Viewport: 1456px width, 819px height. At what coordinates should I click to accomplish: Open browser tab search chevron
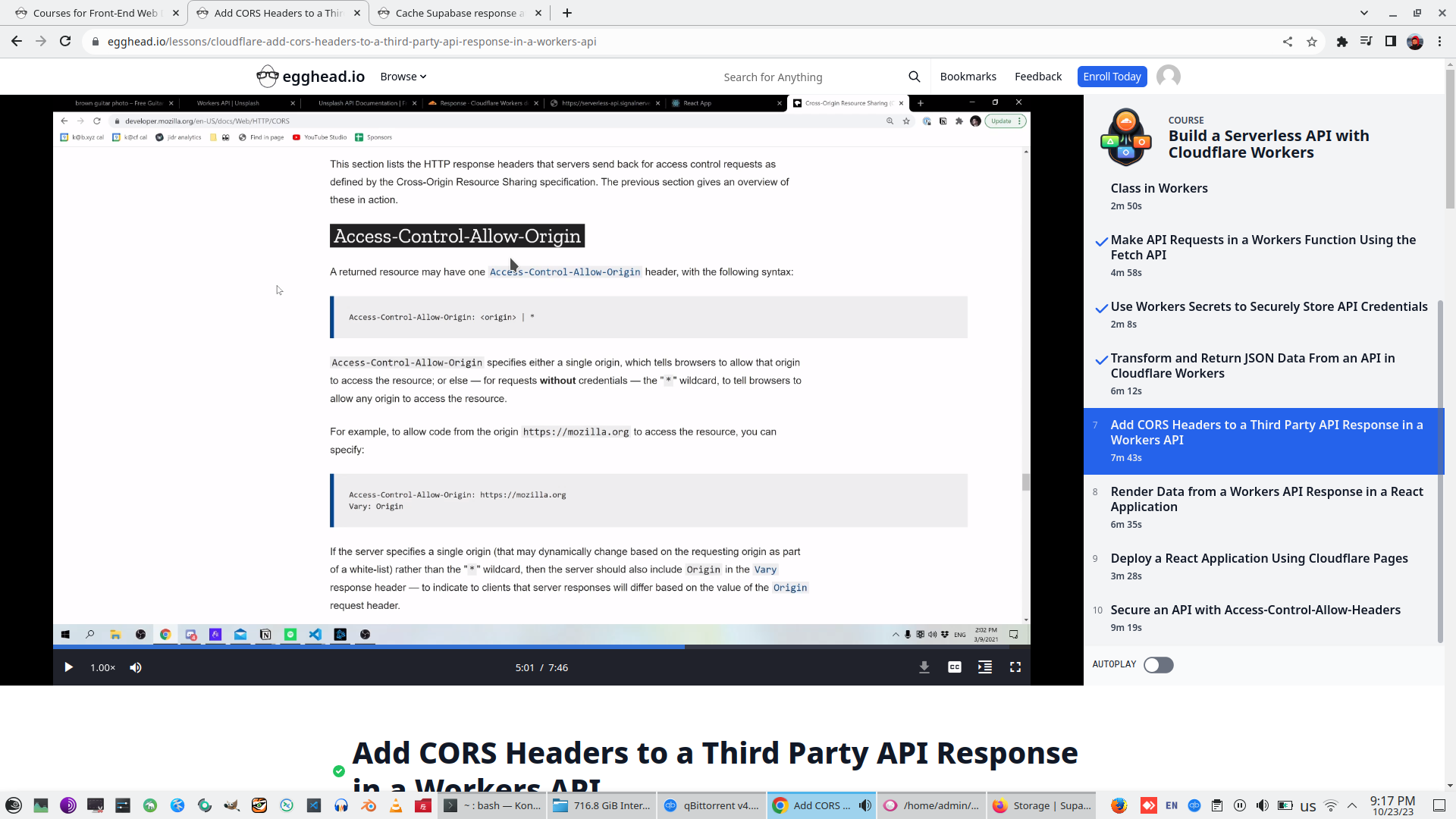(x=1364, y=13)
